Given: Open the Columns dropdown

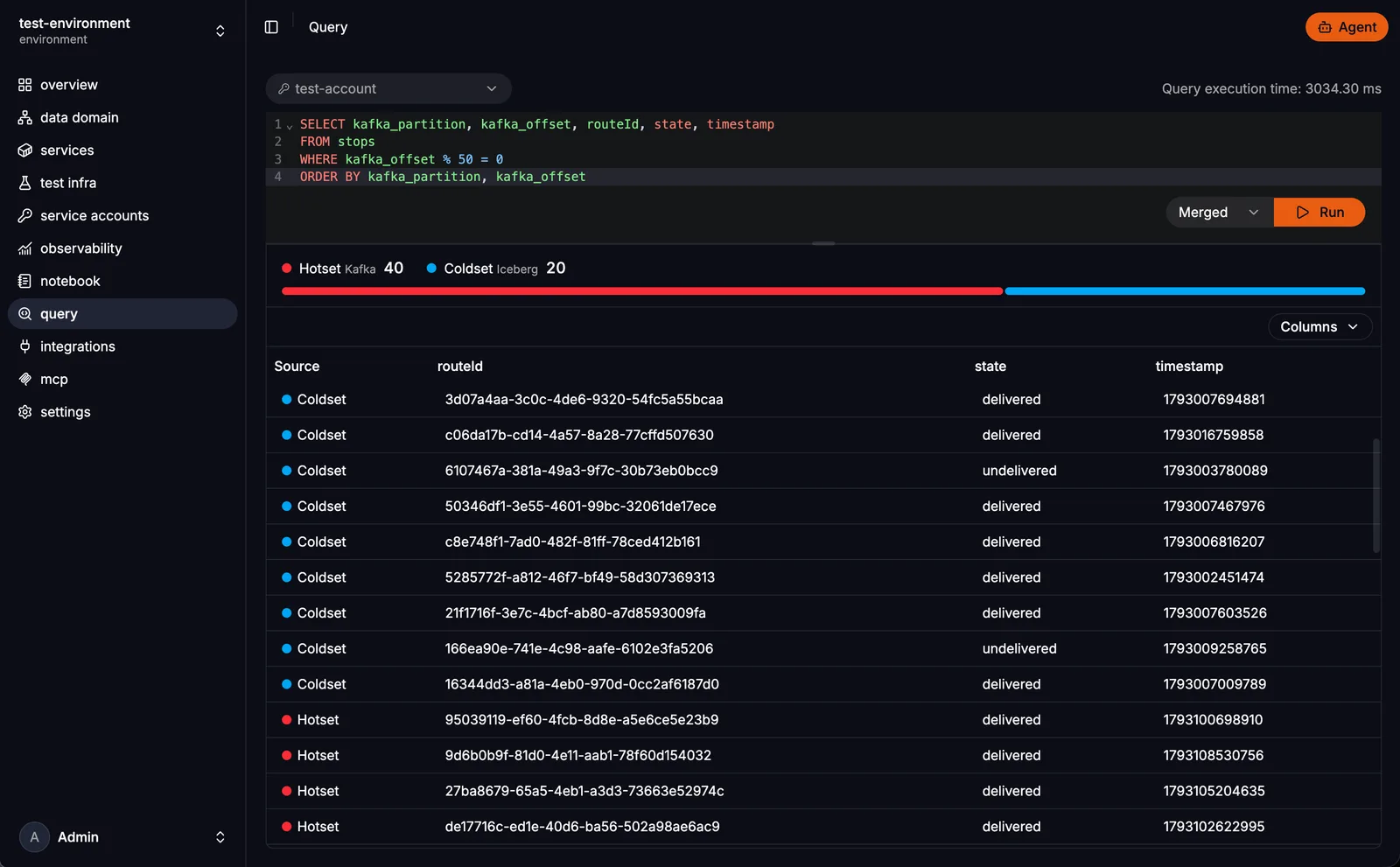Looking at the screenshot, I should coord(1319,327).
